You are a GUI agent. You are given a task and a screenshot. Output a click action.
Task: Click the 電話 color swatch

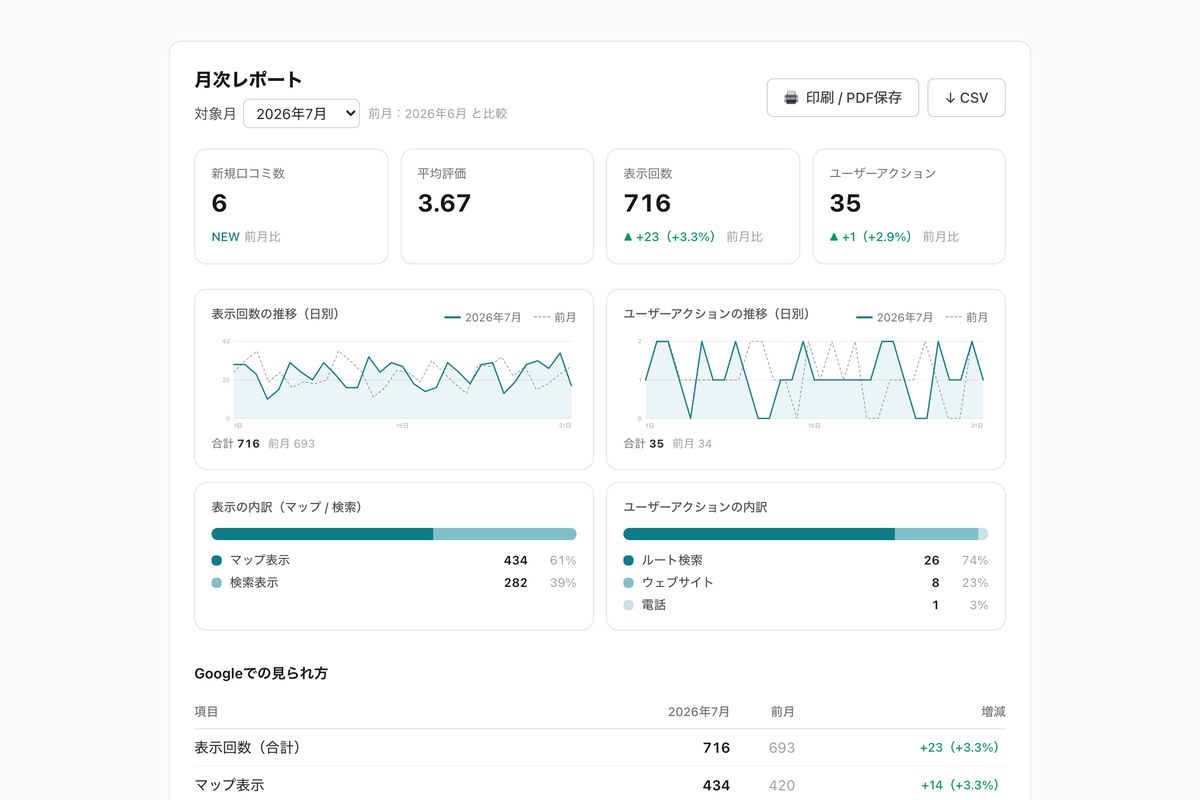(628, 605)
